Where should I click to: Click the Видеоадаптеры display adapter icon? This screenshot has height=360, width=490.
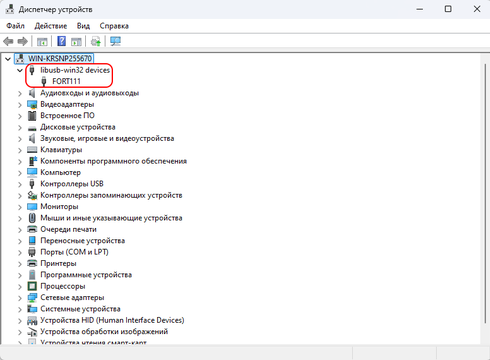pos(32,104)
